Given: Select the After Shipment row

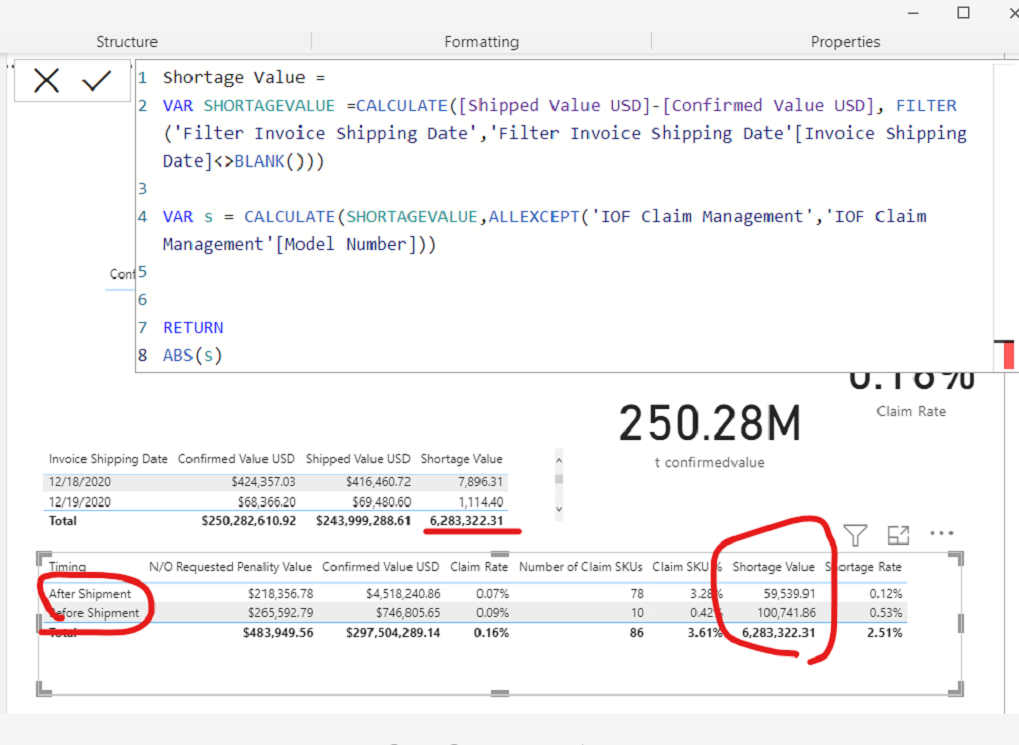Looking at the screenshot, I should point(90,594).
